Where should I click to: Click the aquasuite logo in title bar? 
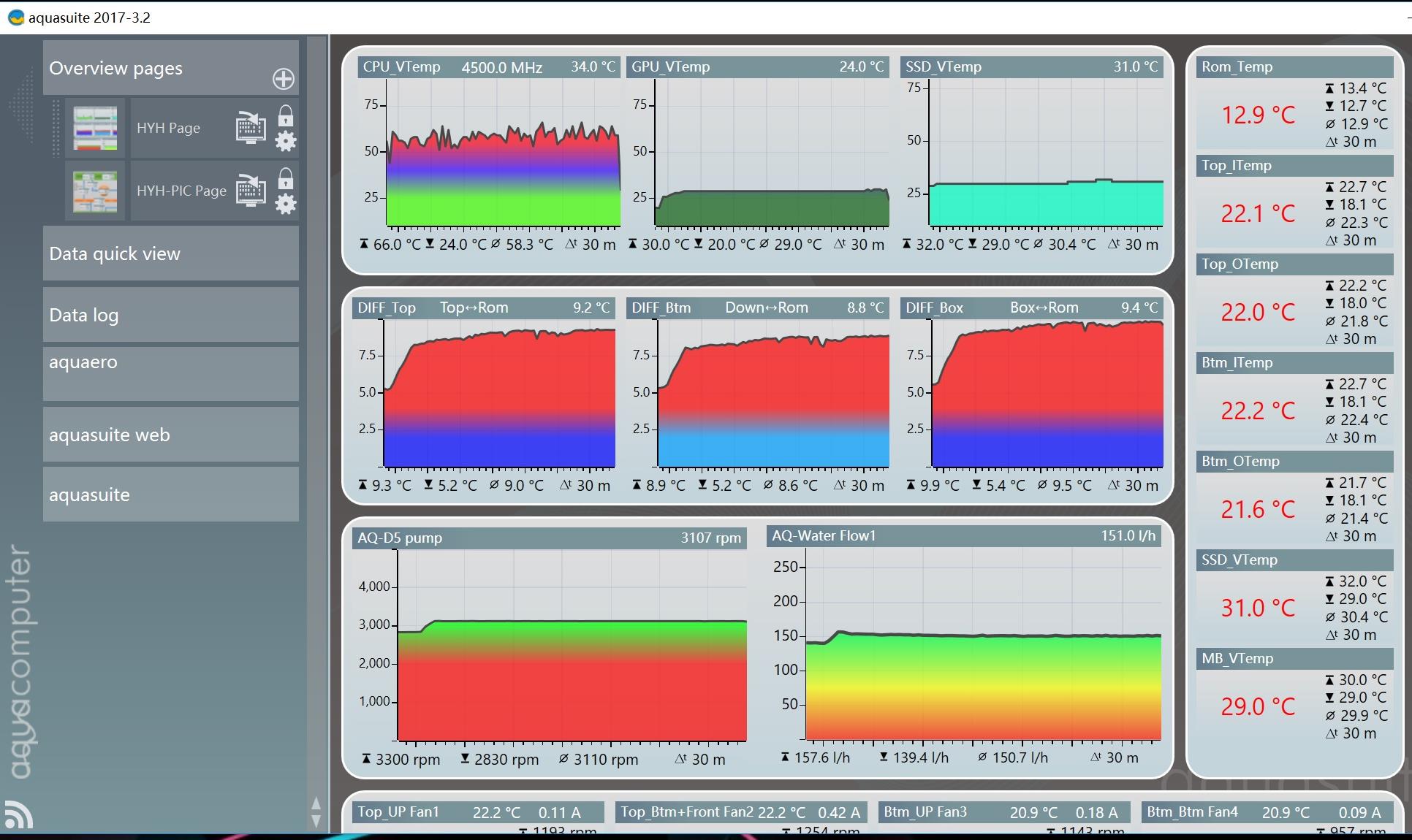(15, 17)
